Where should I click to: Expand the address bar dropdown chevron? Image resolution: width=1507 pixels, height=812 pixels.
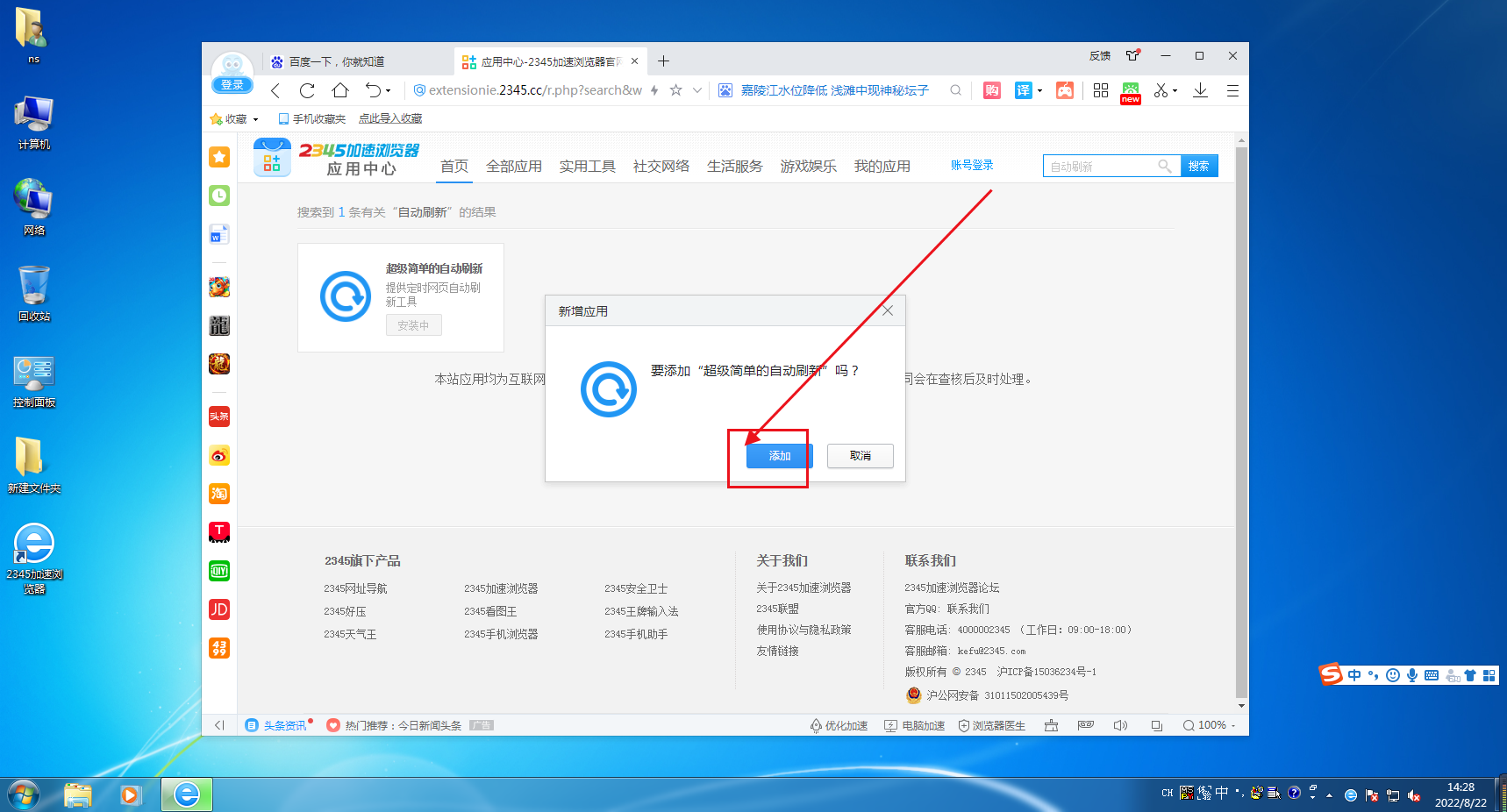697,90
